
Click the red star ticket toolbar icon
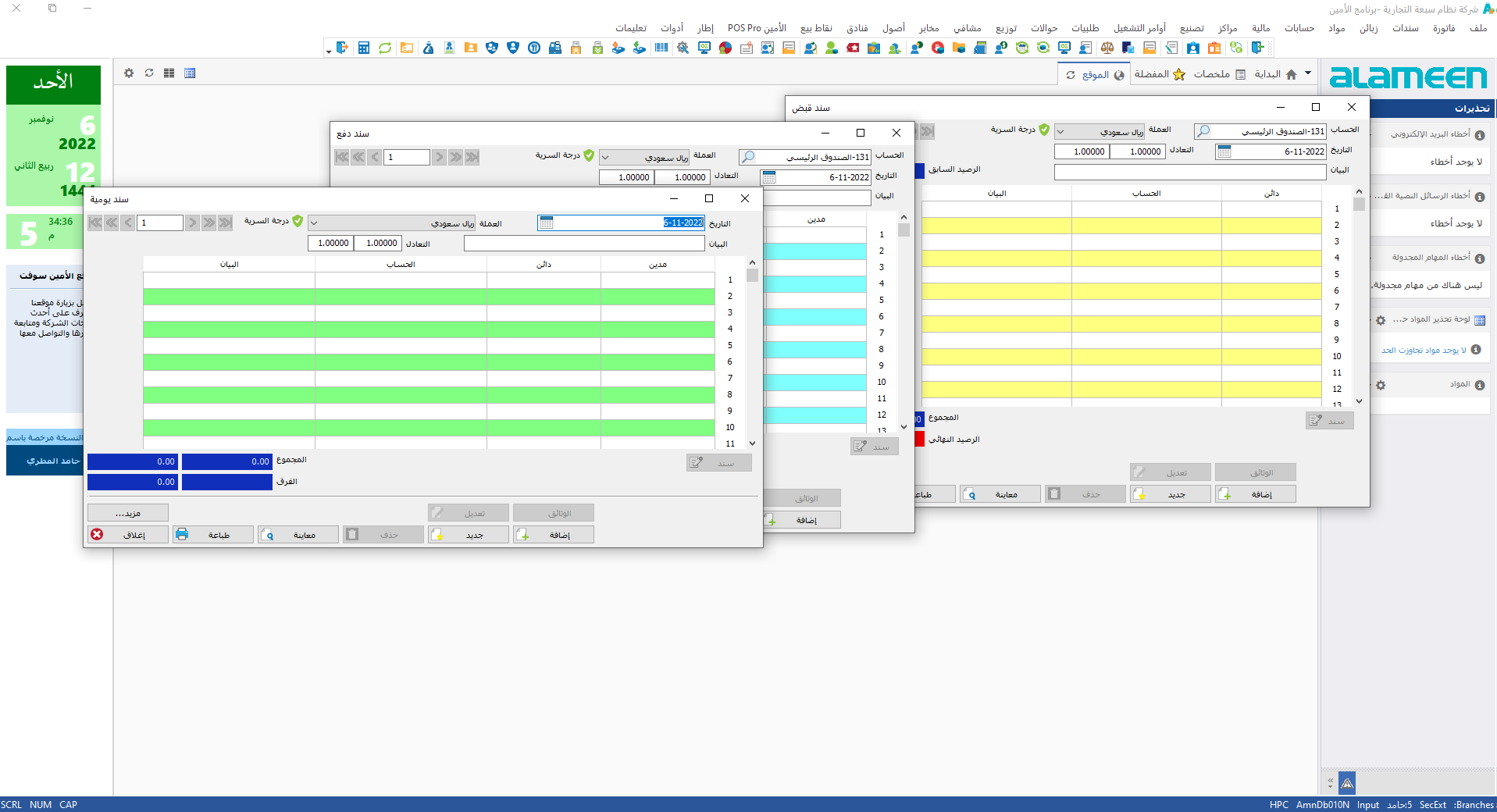853,48
